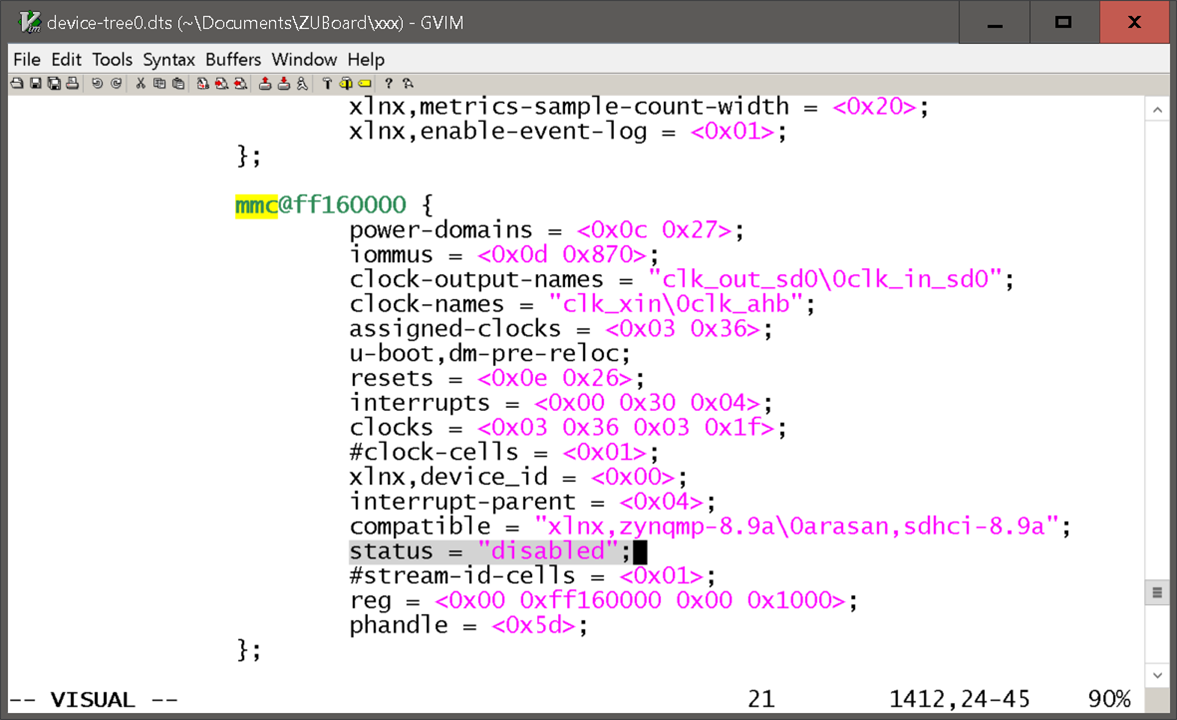Click the vertical scrollbar thumb
1177x720 pixels.
point(1157,592)
